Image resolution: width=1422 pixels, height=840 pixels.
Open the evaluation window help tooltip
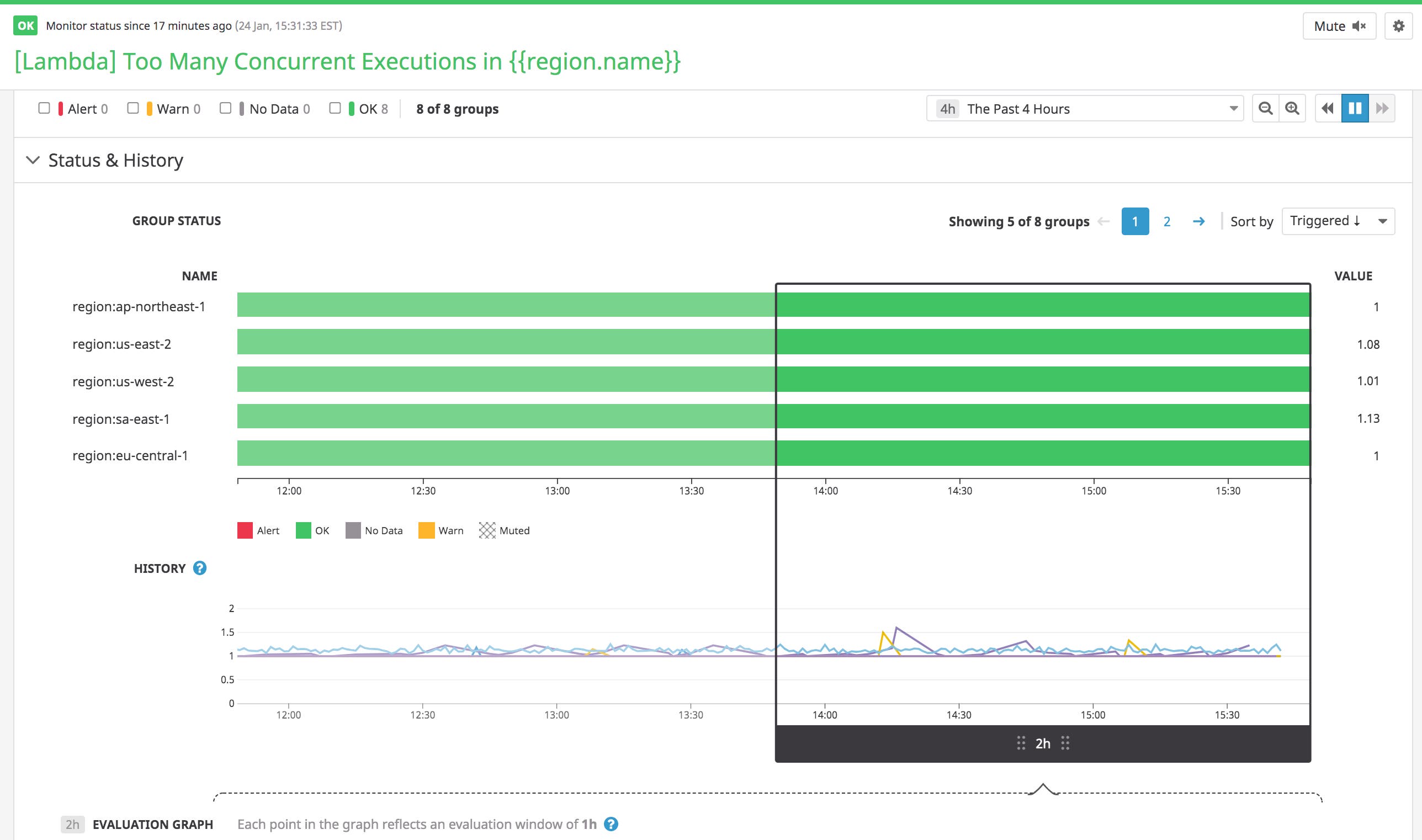[612, 825]
